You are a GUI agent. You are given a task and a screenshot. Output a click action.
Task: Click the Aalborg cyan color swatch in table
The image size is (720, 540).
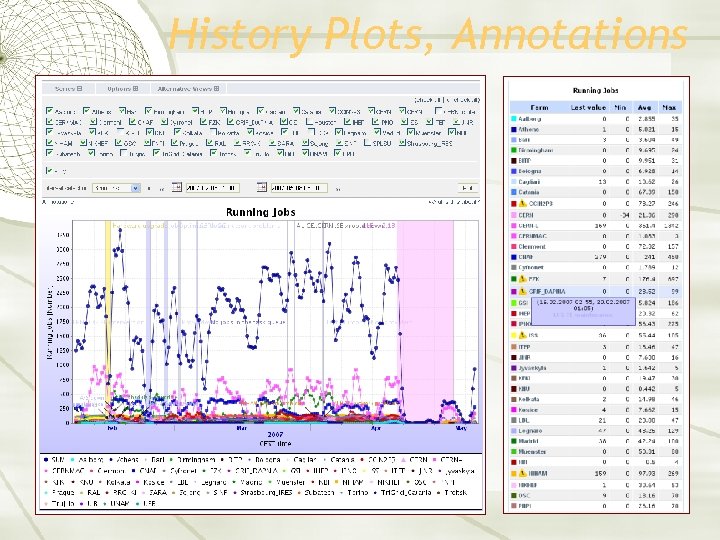tap(514, 118)
